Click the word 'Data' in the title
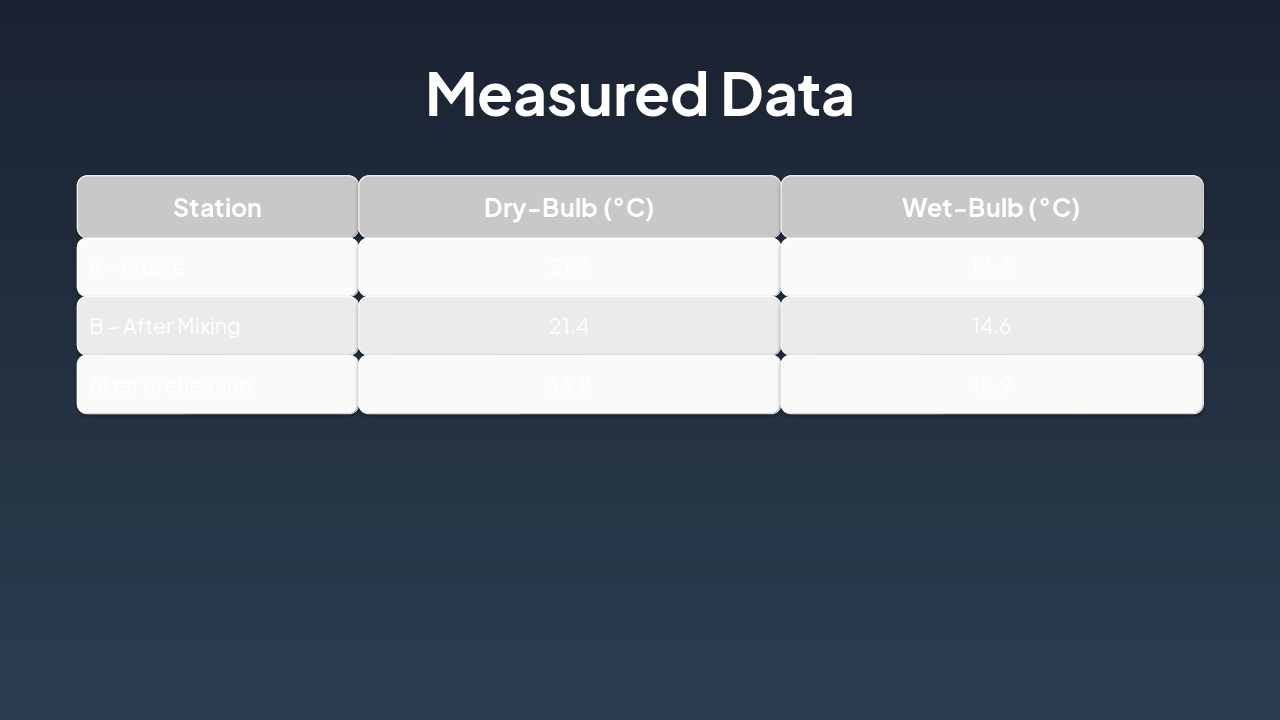 click(786, 94)
